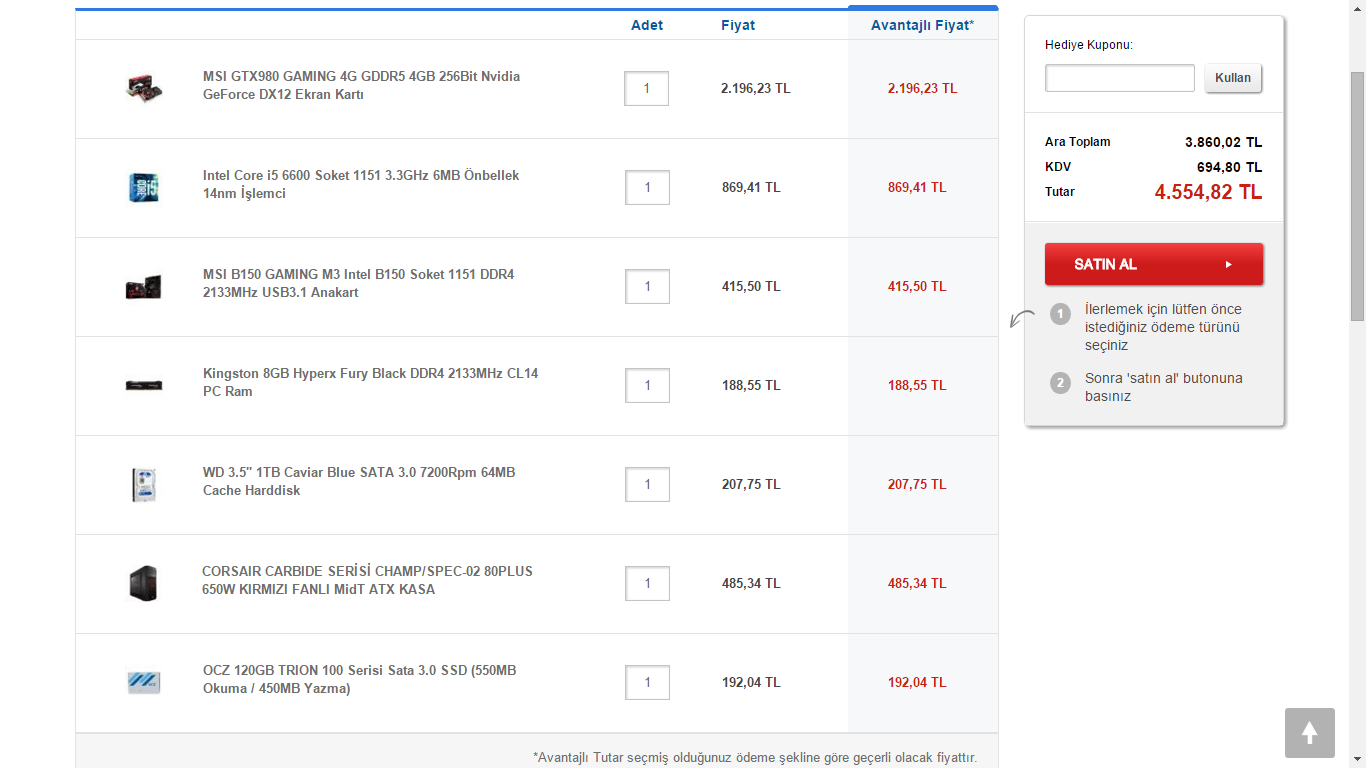The image size is (1366, 768).
Task: Click the red SATIN AL button
Action: click(1154, 264)
